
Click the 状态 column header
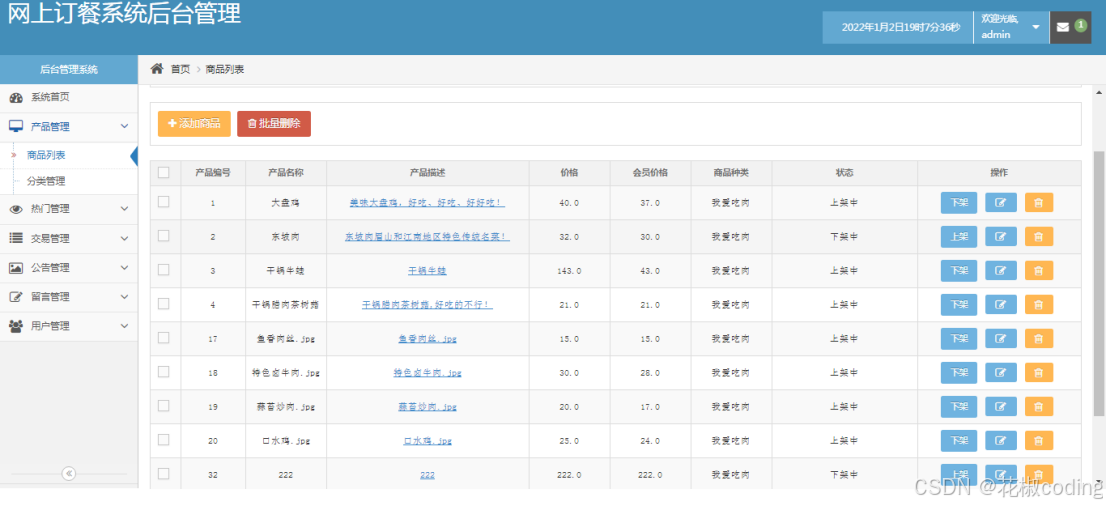tap(844, 172)
